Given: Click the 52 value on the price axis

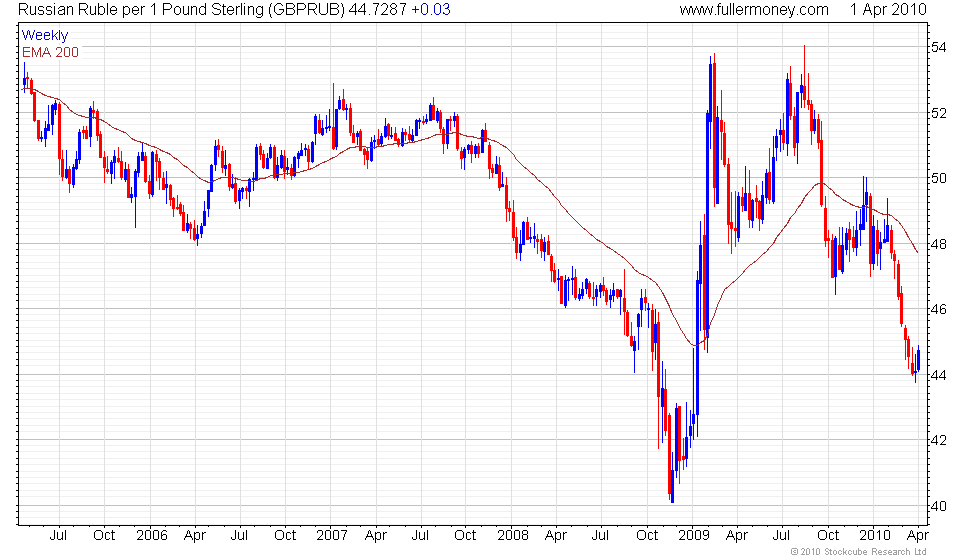Looking at the screenshot, I should point(939,113).
